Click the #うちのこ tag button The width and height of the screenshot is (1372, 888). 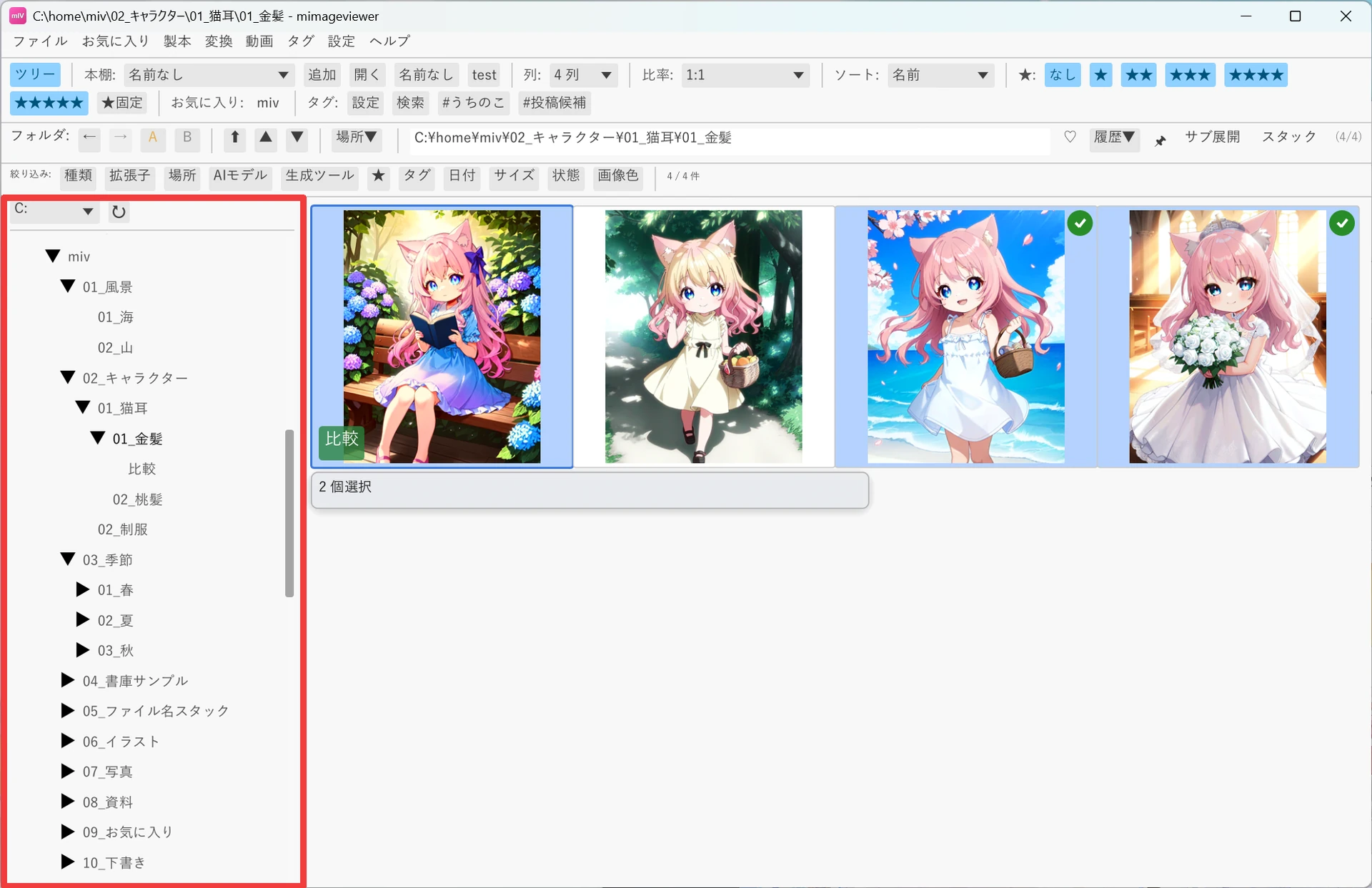(473, 103)
